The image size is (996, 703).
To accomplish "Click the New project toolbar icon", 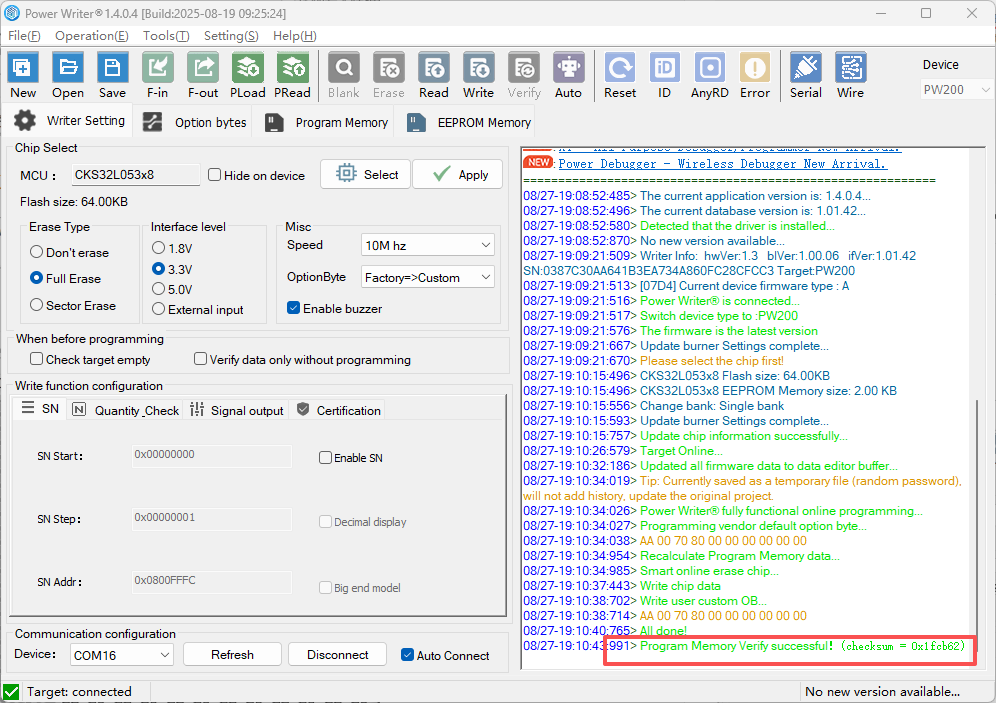I will tap(23, 68).
